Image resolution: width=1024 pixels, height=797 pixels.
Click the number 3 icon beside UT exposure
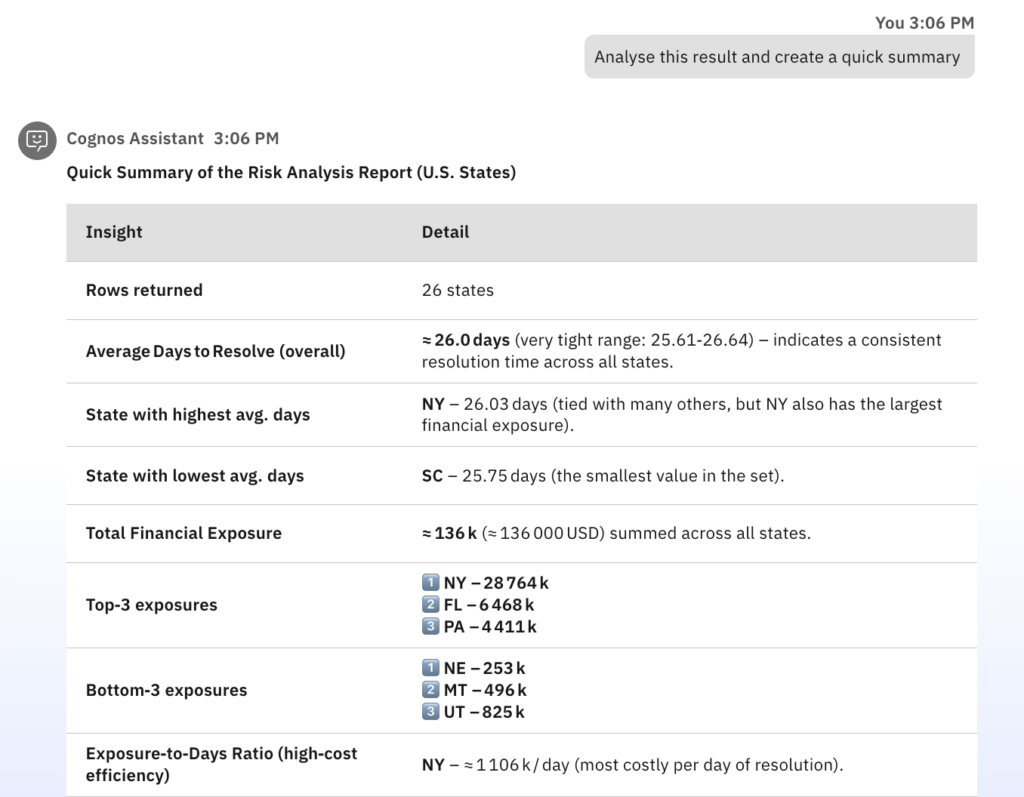tap(430, 712)
